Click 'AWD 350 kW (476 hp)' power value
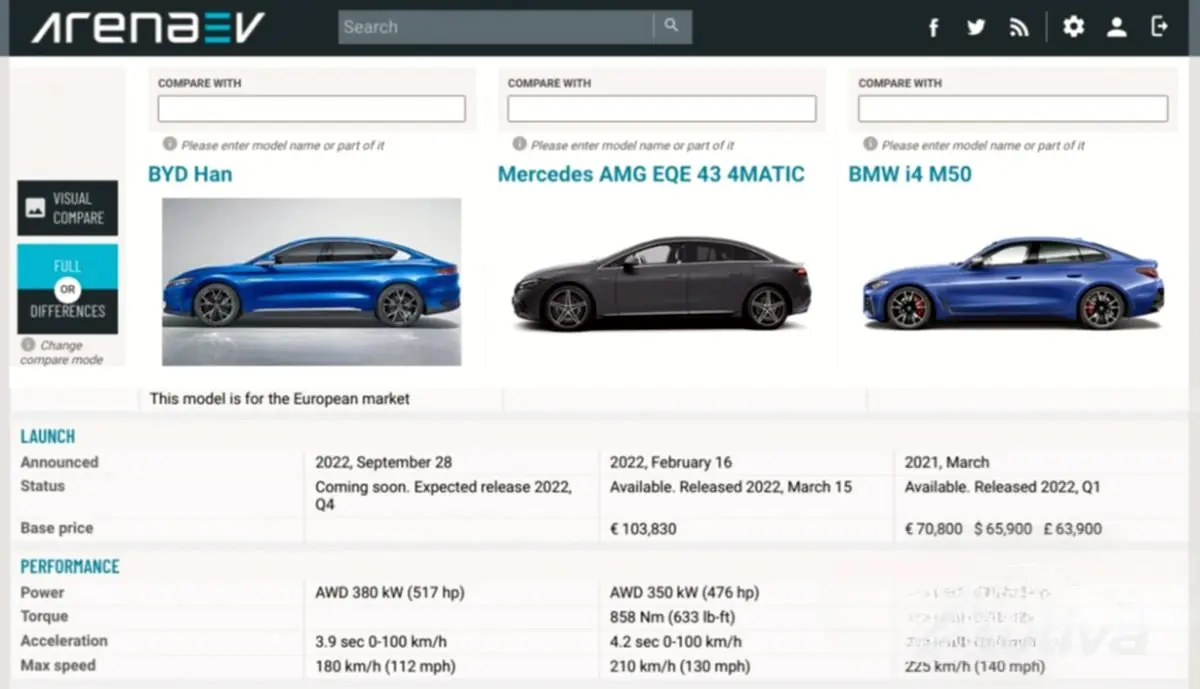 coord(685,592)
